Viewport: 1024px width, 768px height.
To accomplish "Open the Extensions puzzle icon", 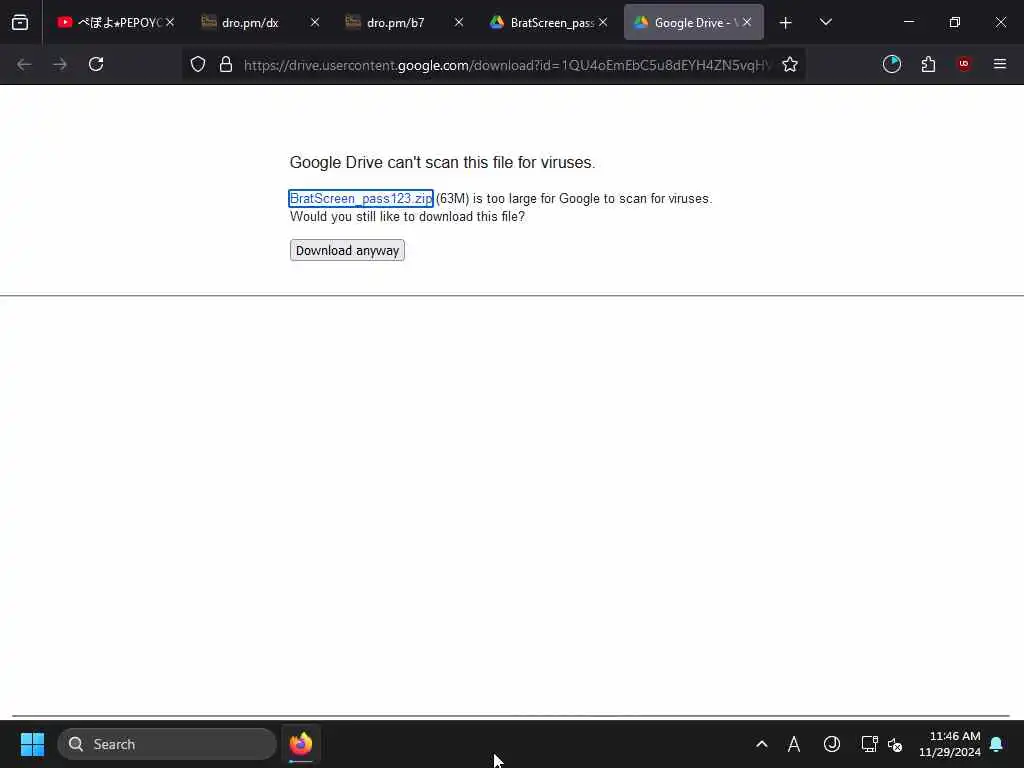I will [x=928, y=64].
